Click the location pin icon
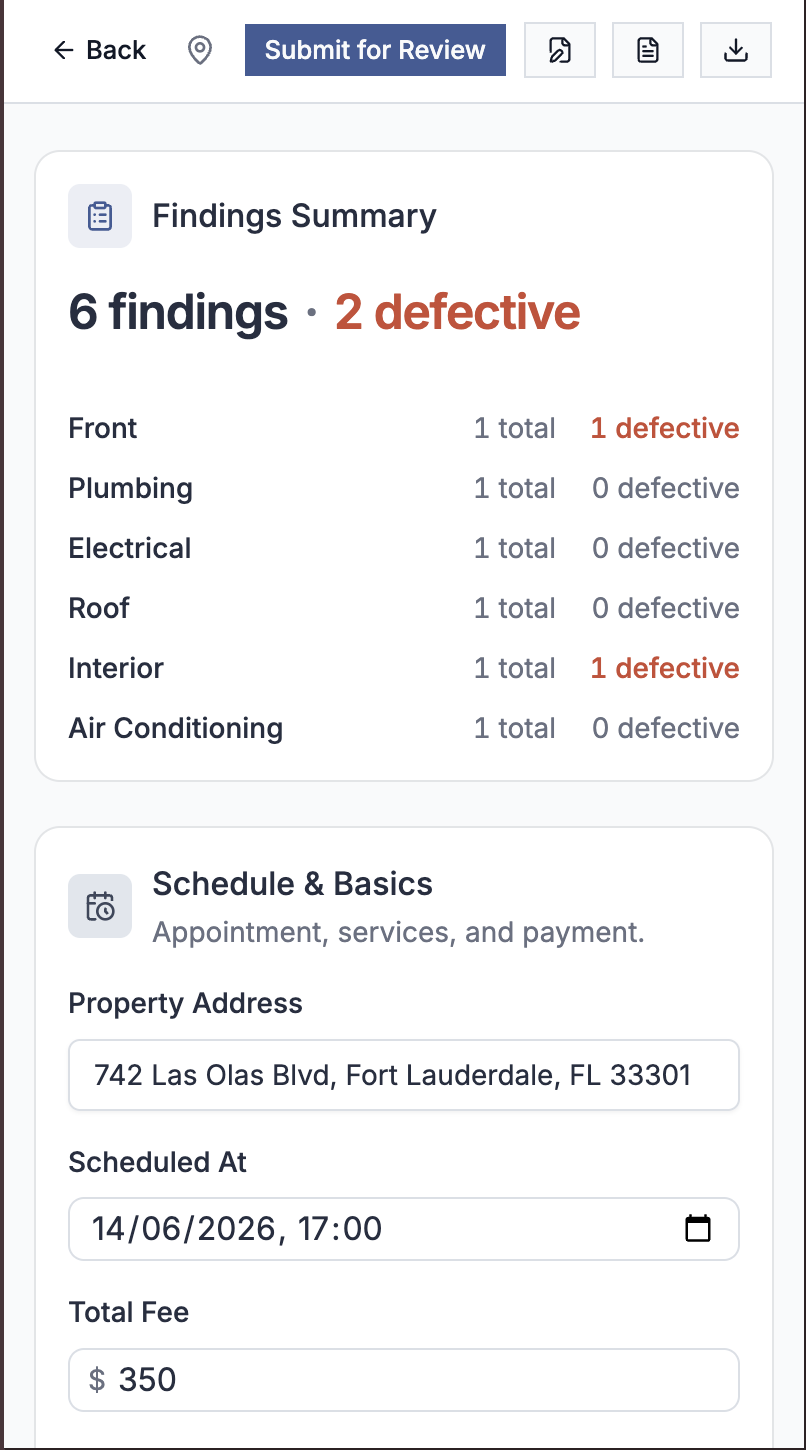Image resolution: width=806 pixels, height=1450 pixels. [x=200, y=50]
